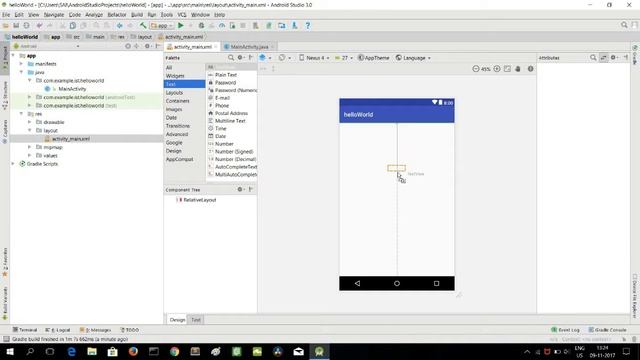Open the app run configuration dropdown
Image resolution: width=640 pixels, height=360 pixels.
pos(162,25)
